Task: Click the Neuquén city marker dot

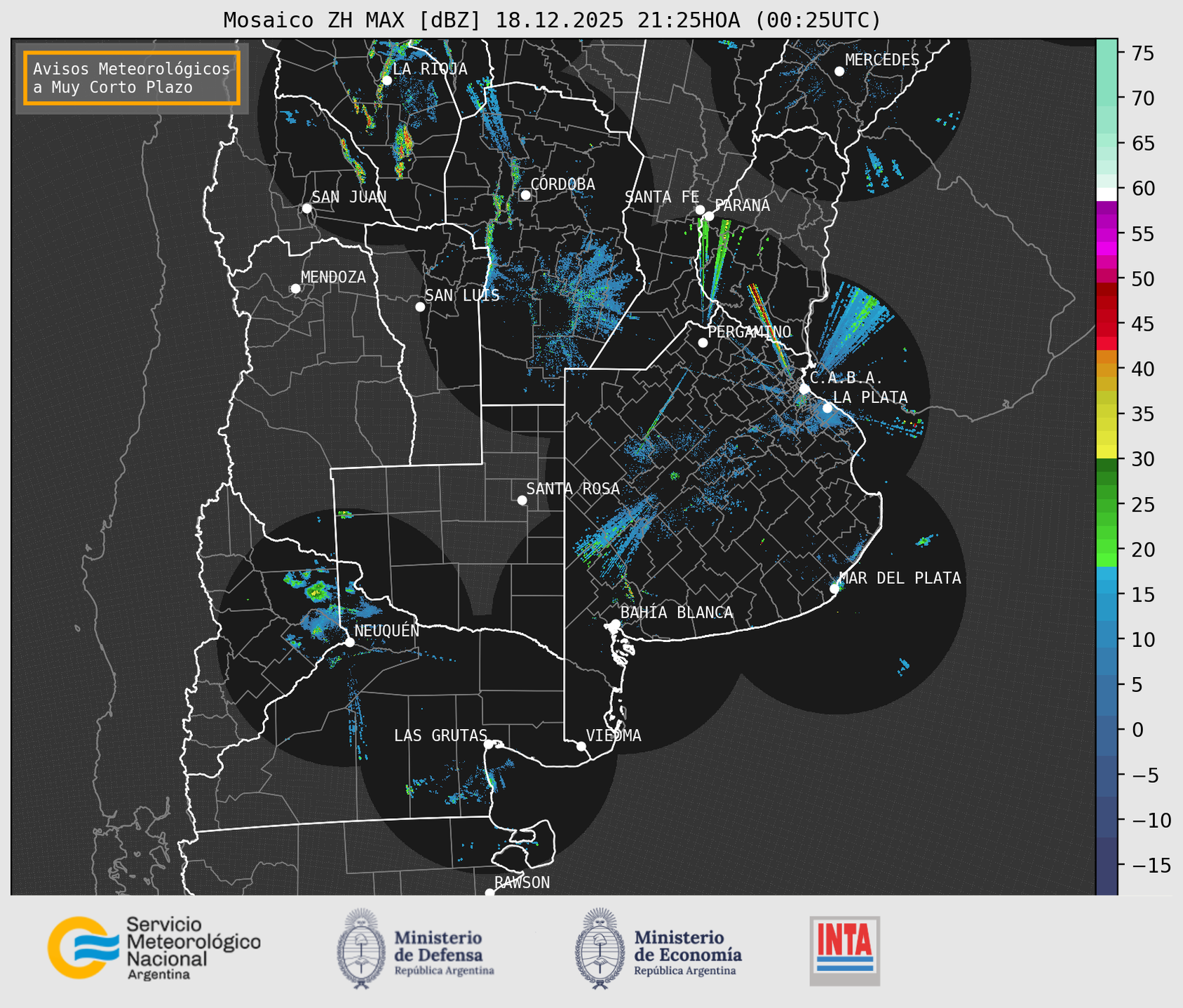Action: (x=349, y=642)
